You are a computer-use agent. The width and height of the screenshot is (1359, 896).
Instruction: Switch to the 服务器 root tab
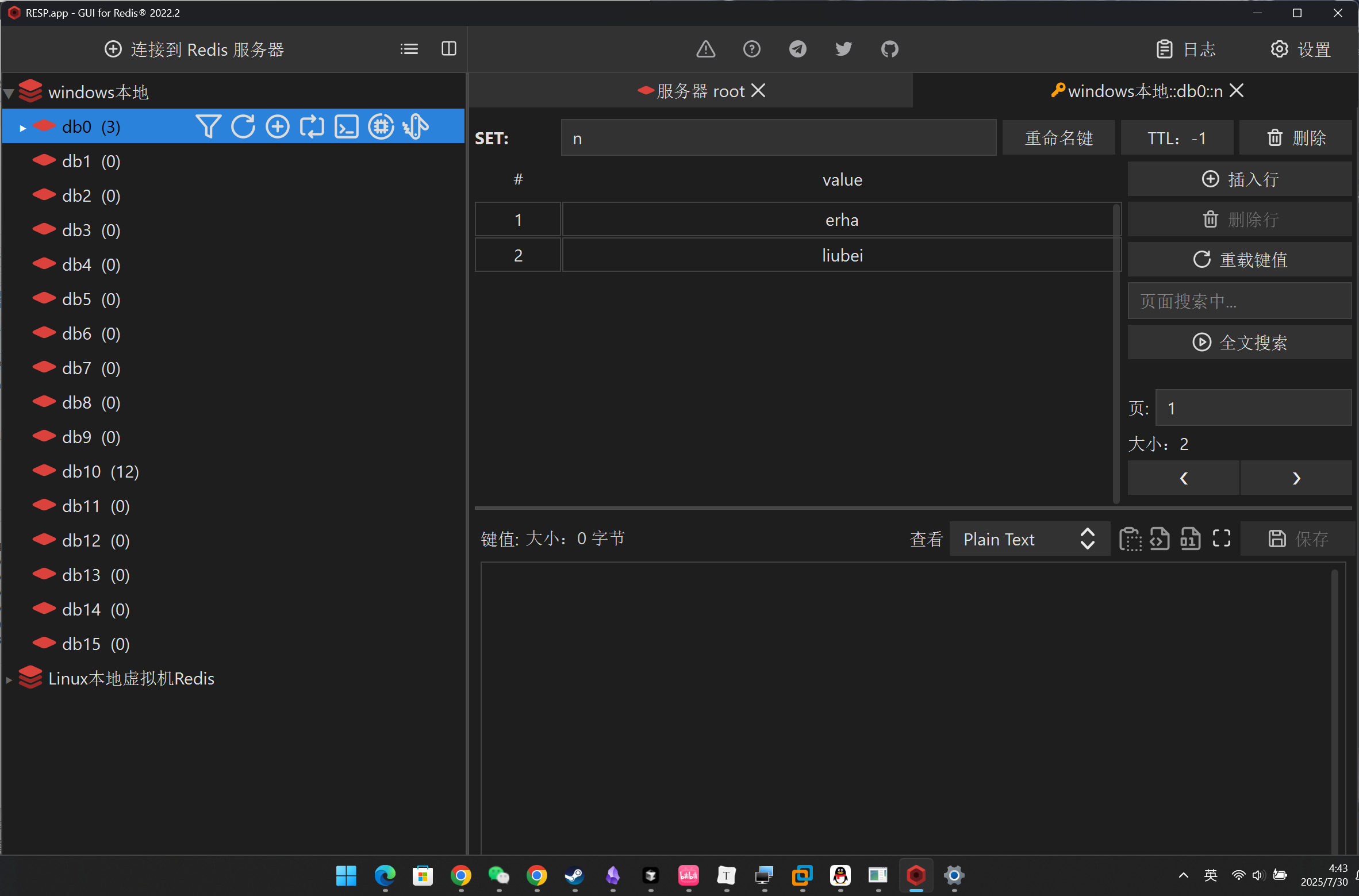700,91
